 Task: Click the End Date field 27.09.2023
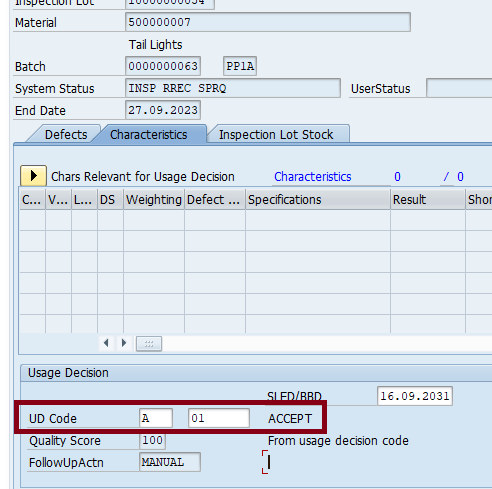click(x=163, y=110)
